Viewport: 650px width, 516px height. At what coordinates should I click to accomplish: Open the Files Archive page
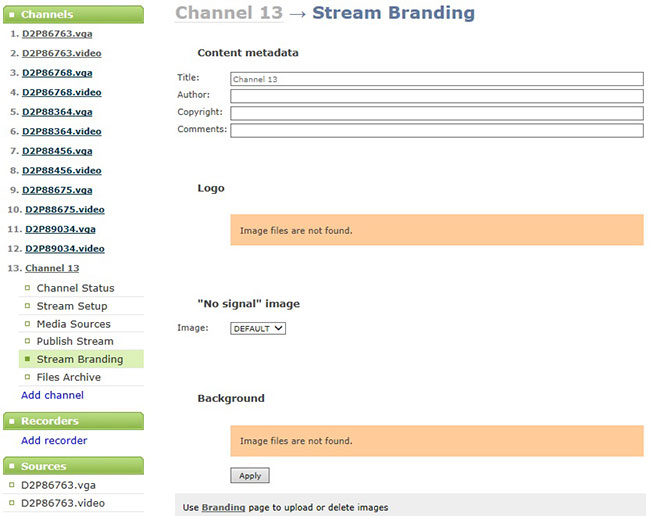coord(68,377)
